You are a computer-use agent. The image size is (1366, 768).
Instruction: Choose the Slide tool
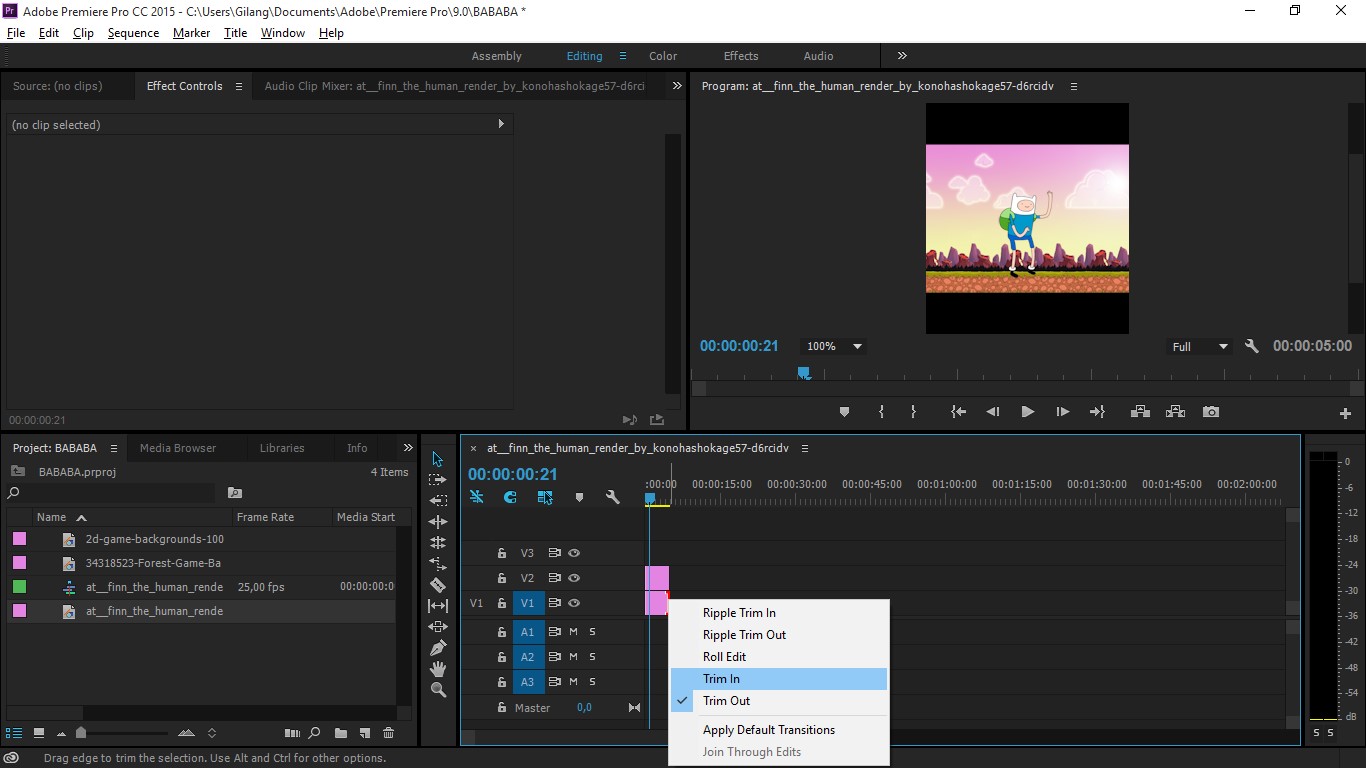[x=437, y=627]
